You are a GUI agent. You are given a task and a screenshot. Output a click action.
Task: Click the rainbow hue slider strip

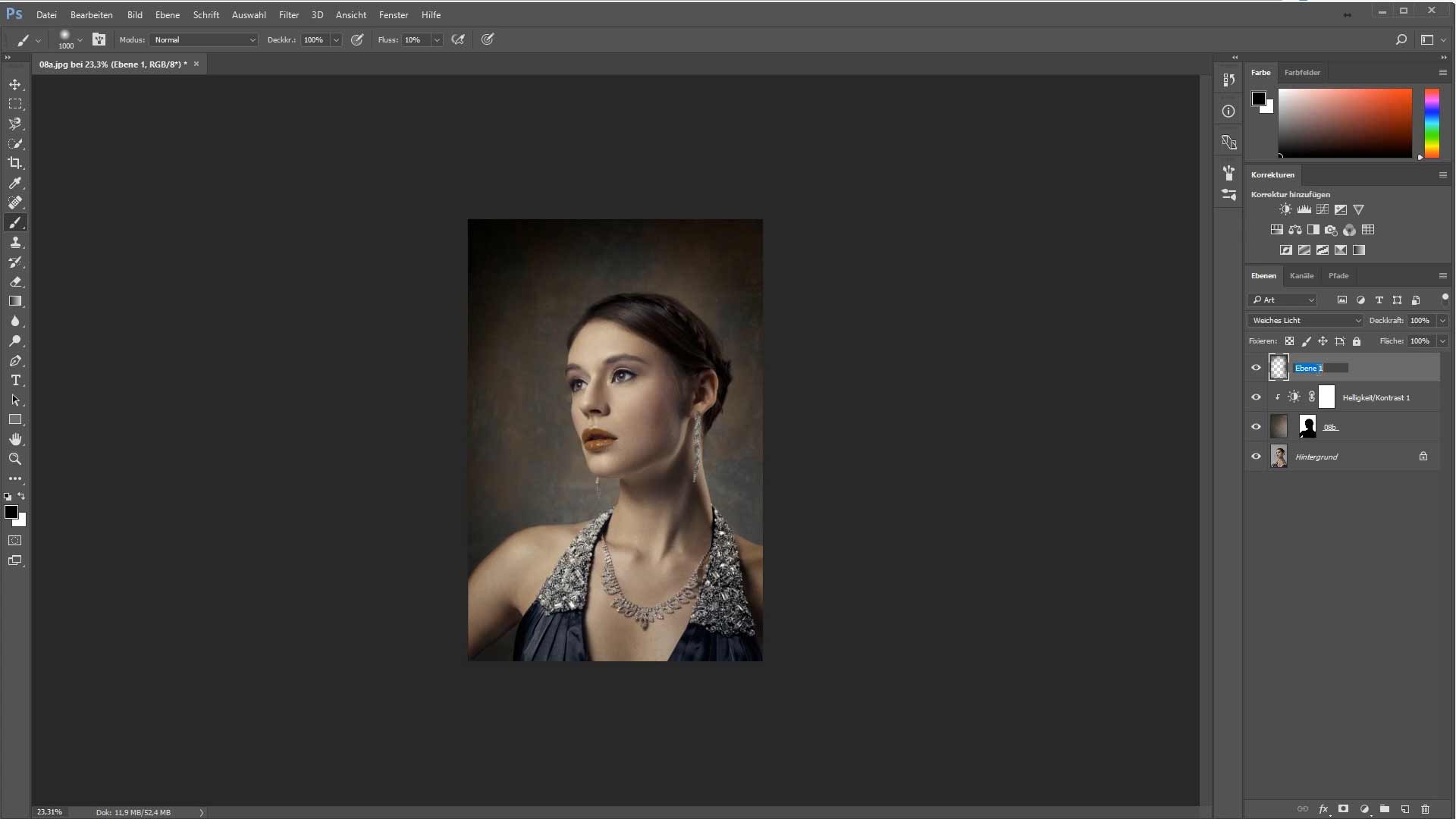(1432, 123)
